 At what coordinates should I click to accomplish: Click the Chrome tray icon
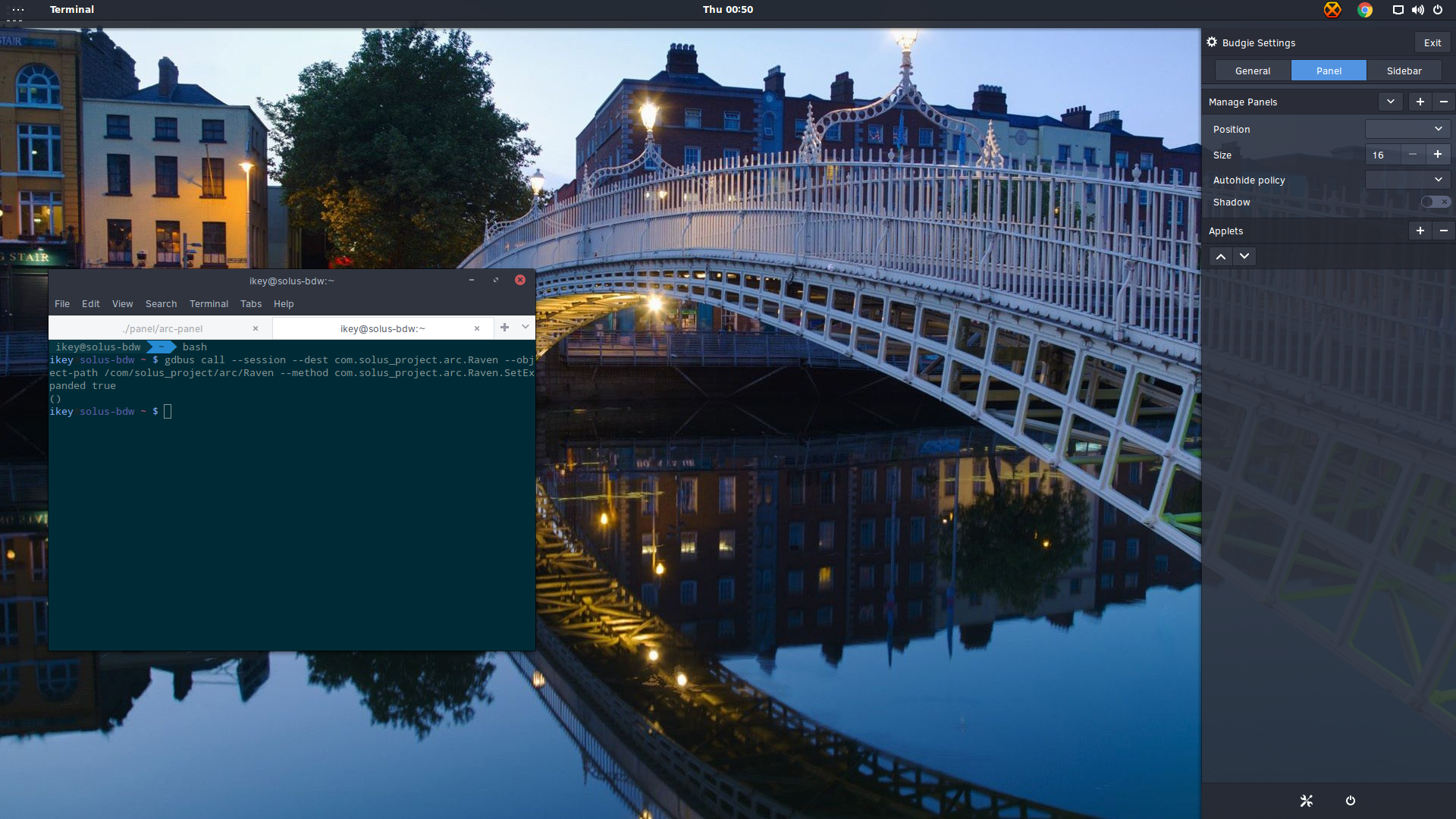point(1365,10)
